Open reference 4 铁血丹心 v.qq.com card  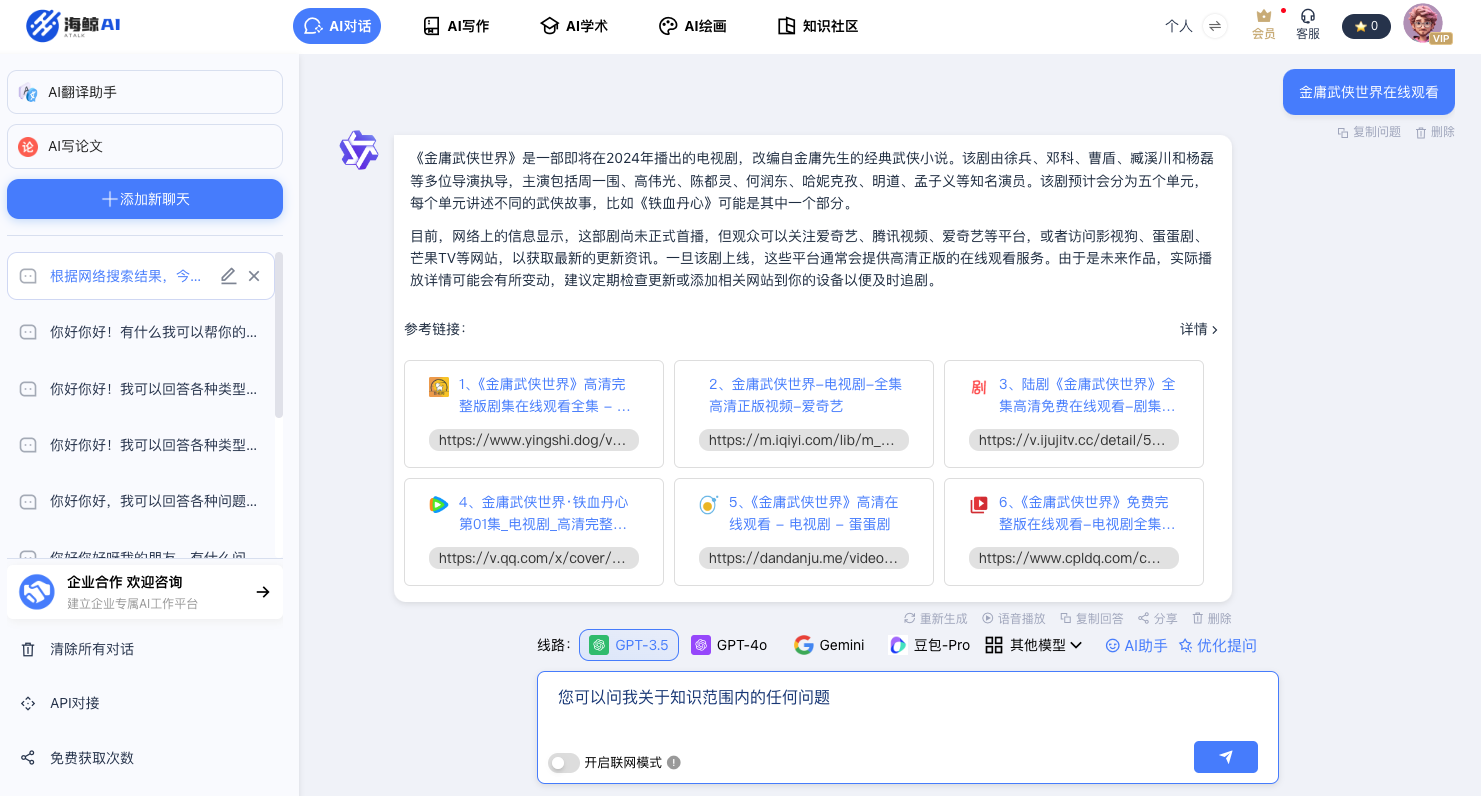(x=534, y=532)
